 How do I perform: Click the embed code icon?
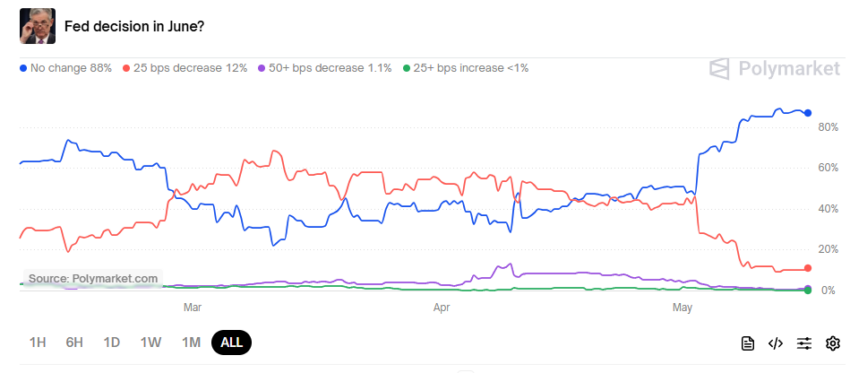pos(776,343)
